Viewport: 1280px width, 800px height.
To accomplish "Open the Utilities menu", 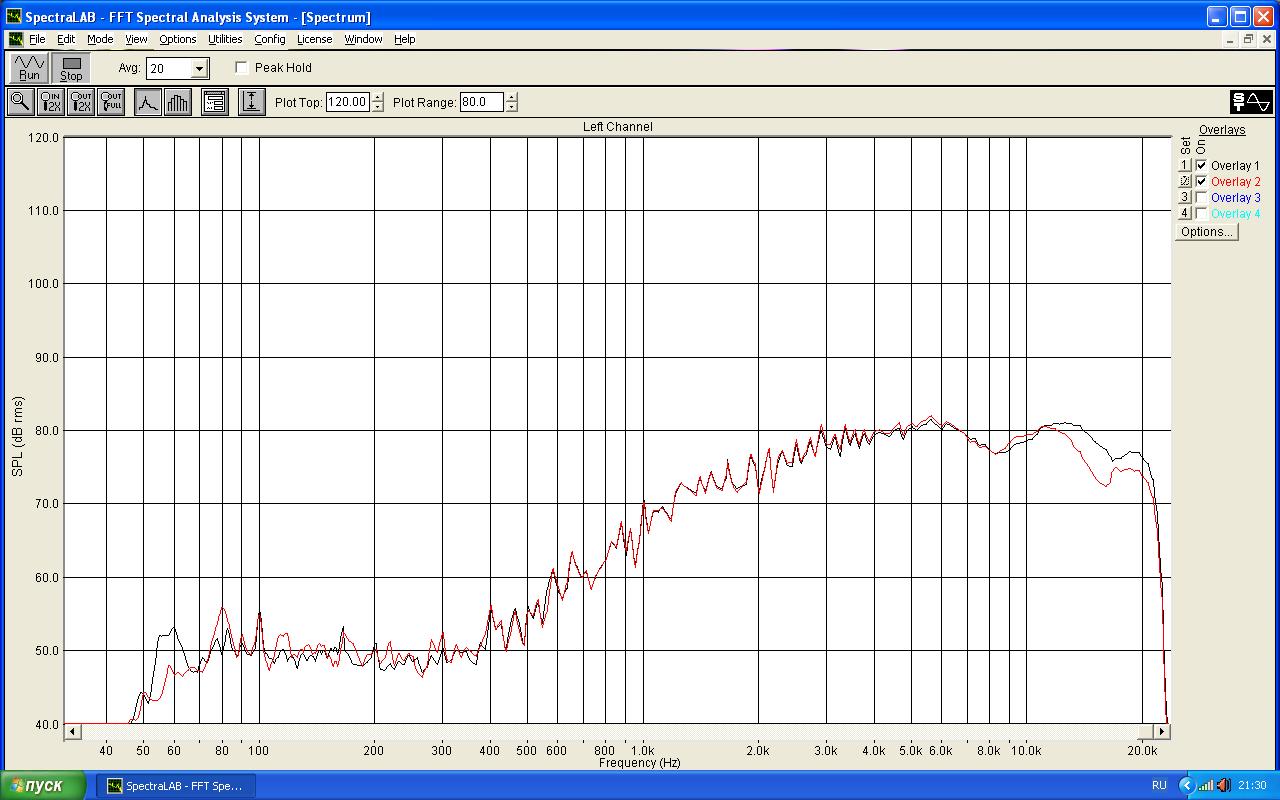I will pyautogui.click(x=225, y=39).
